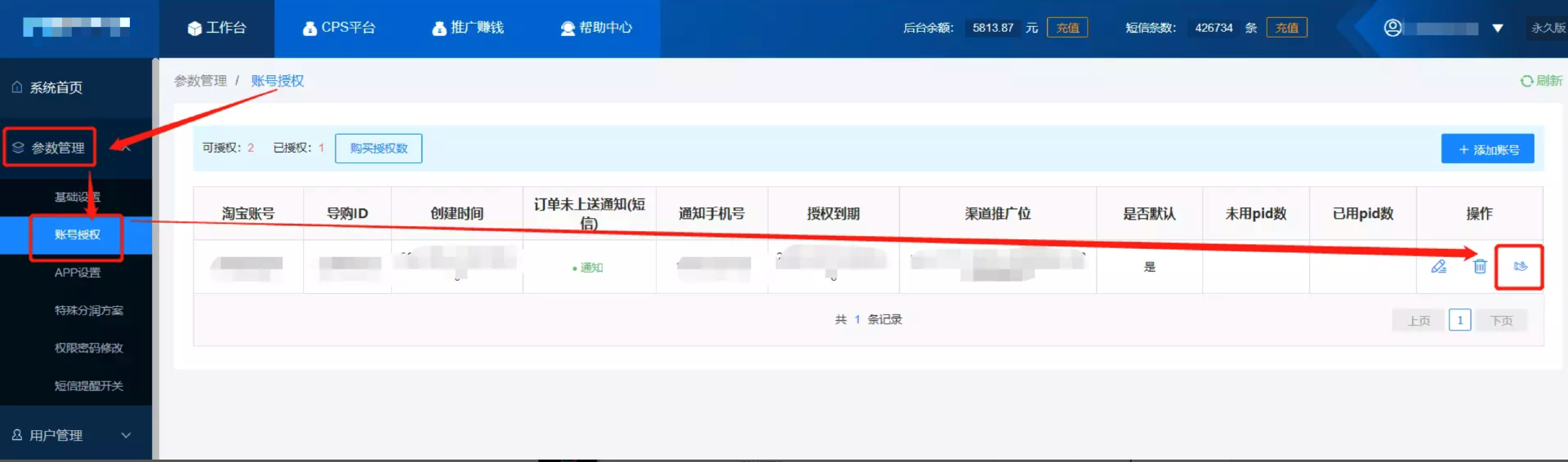This screenshot has height=462, width=1568.
Task: Click the 购买授权数 button
Action: click(x=378, y=149)
